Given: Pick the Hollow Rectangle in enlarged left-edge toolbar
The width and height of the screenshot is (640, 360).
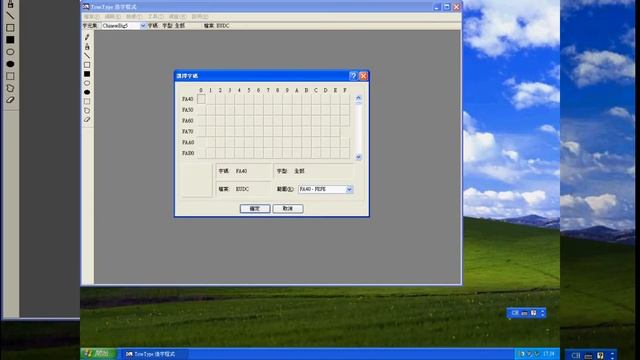Looking at the screenshot, I should [10, 28].
